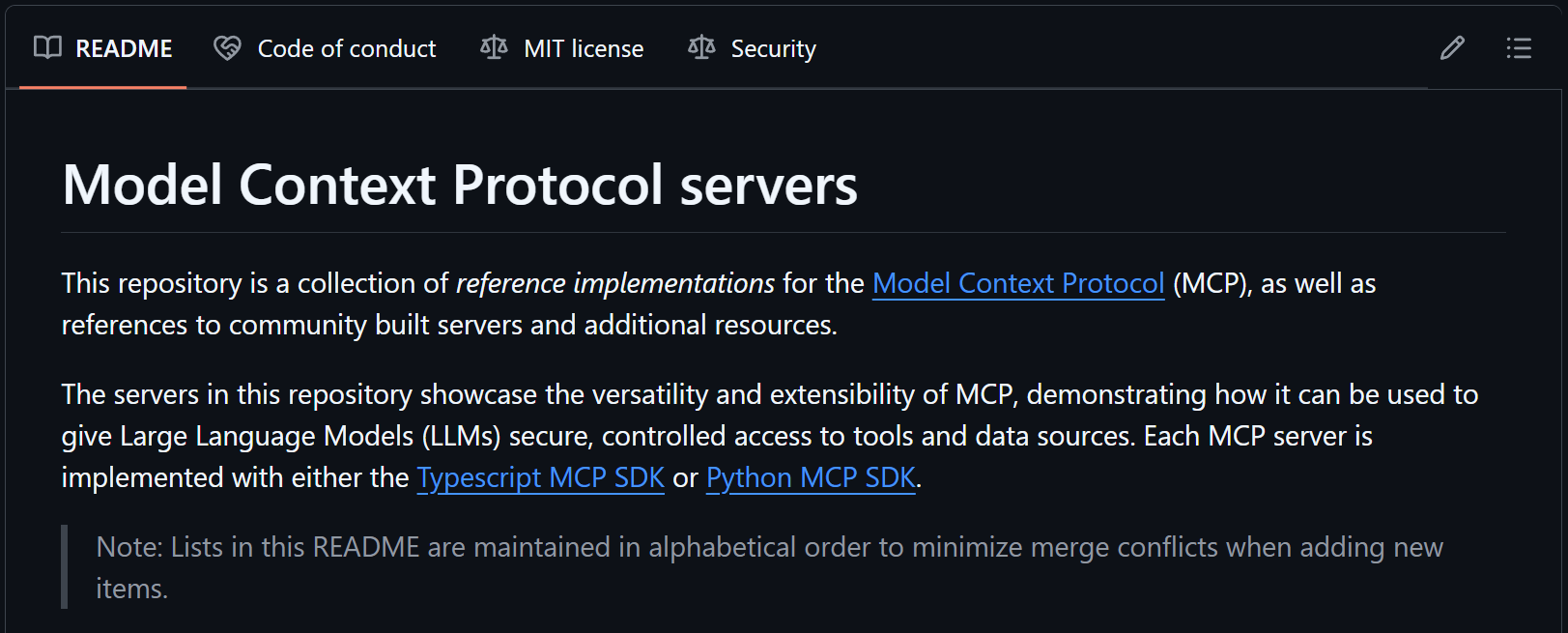This screenshot has width=1568, height=633.
Task: Click the community built servers sentence
Action: [x=449, y=325]
